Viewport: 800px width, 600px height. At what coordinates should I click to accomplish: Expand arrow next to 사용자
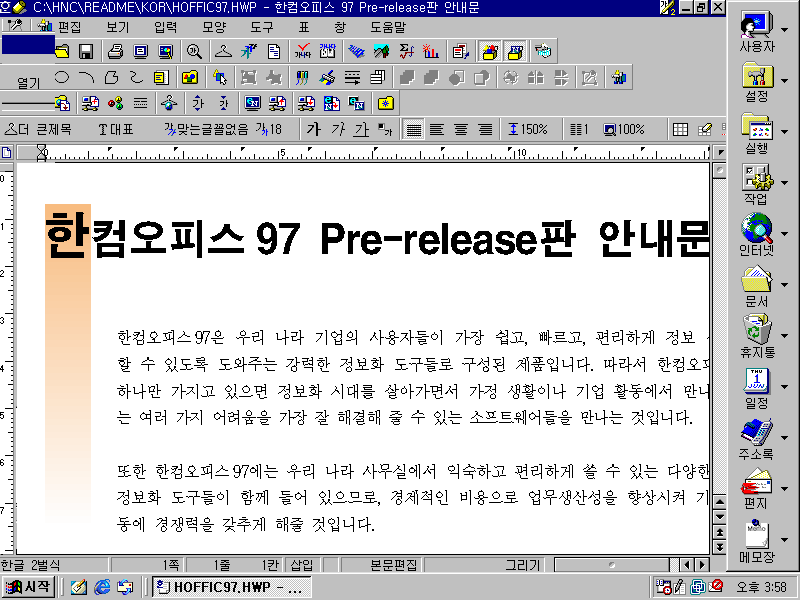pos(785,30)
